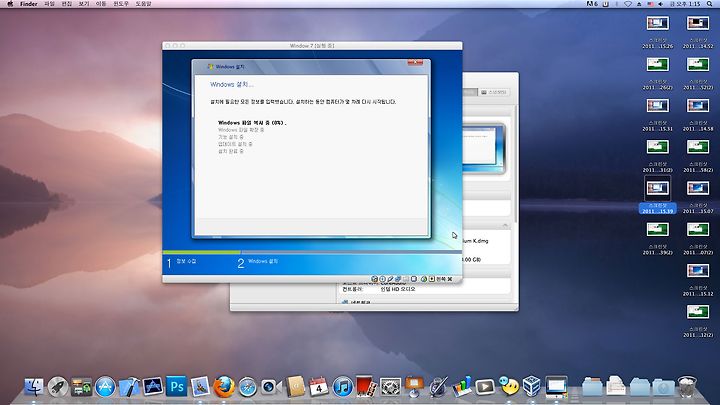
Task: Close the Windows 설치 dialog
Action: coord(416,62)
